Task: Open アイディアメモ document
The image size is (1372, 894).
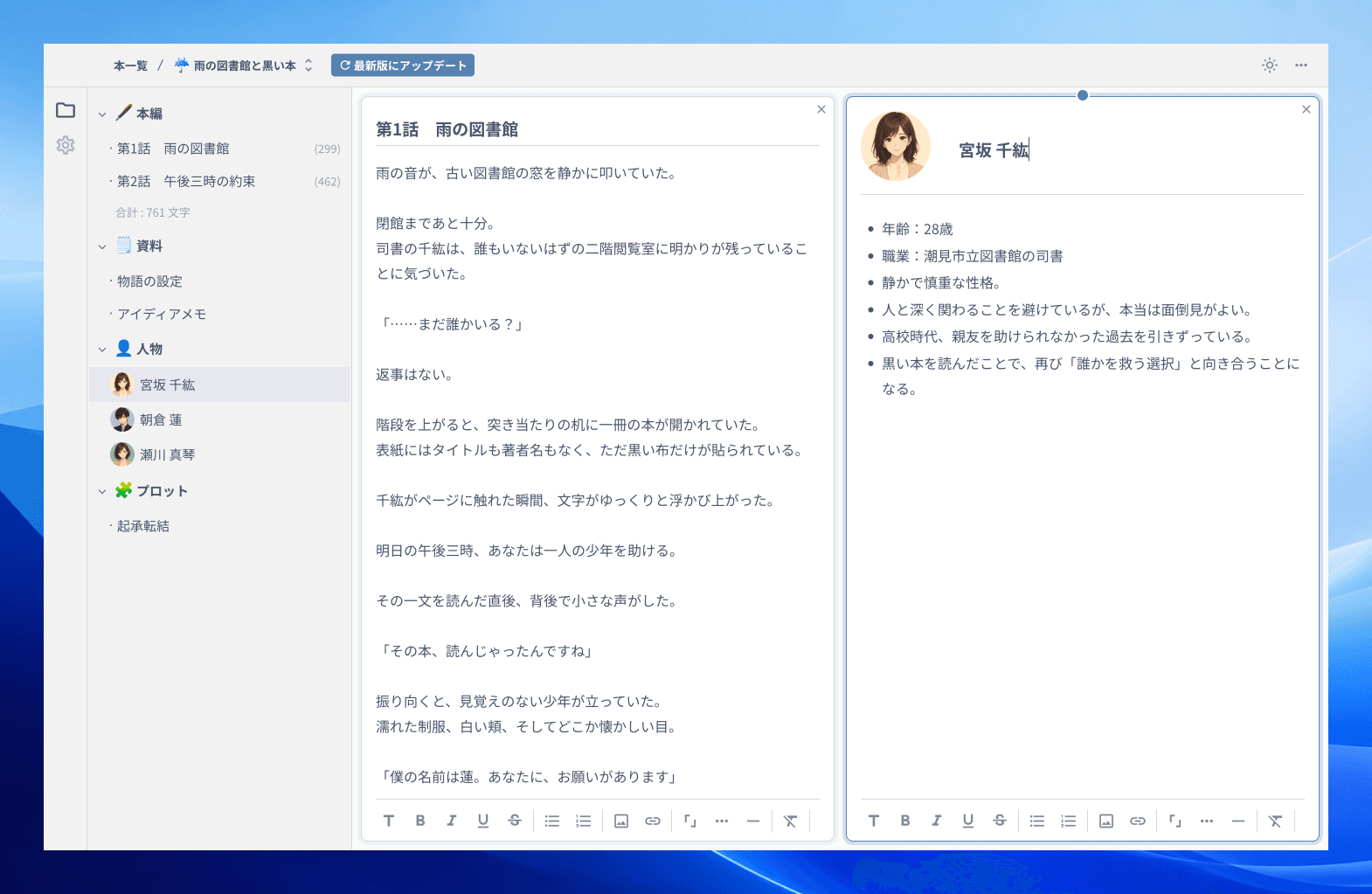Action: point(219,314)
